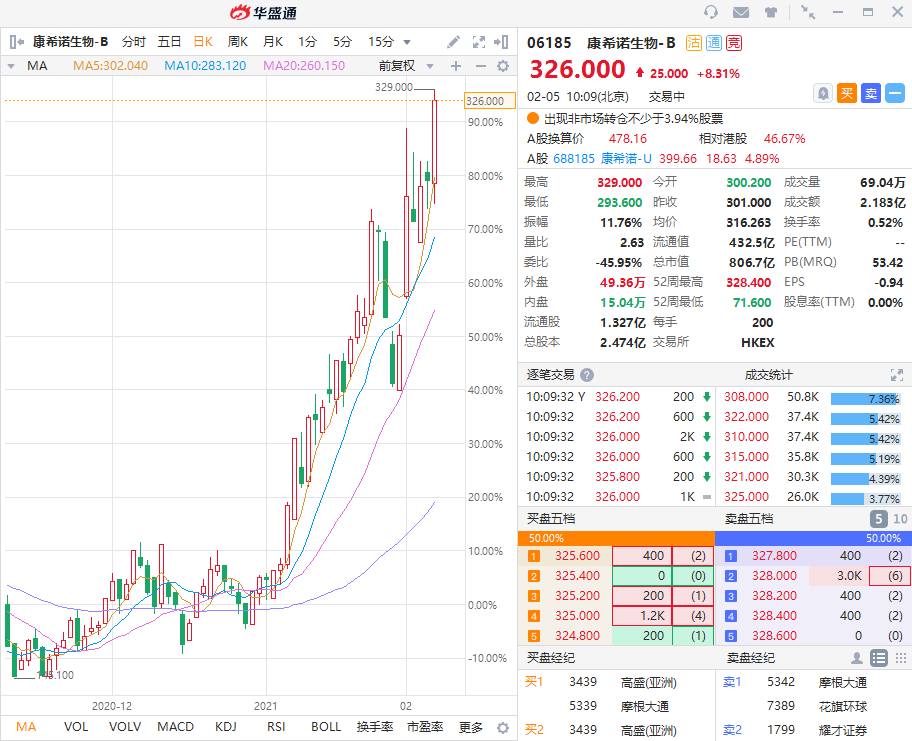Switch to 15分 chart
Screen dimensions: 912x741
[381, 42]
